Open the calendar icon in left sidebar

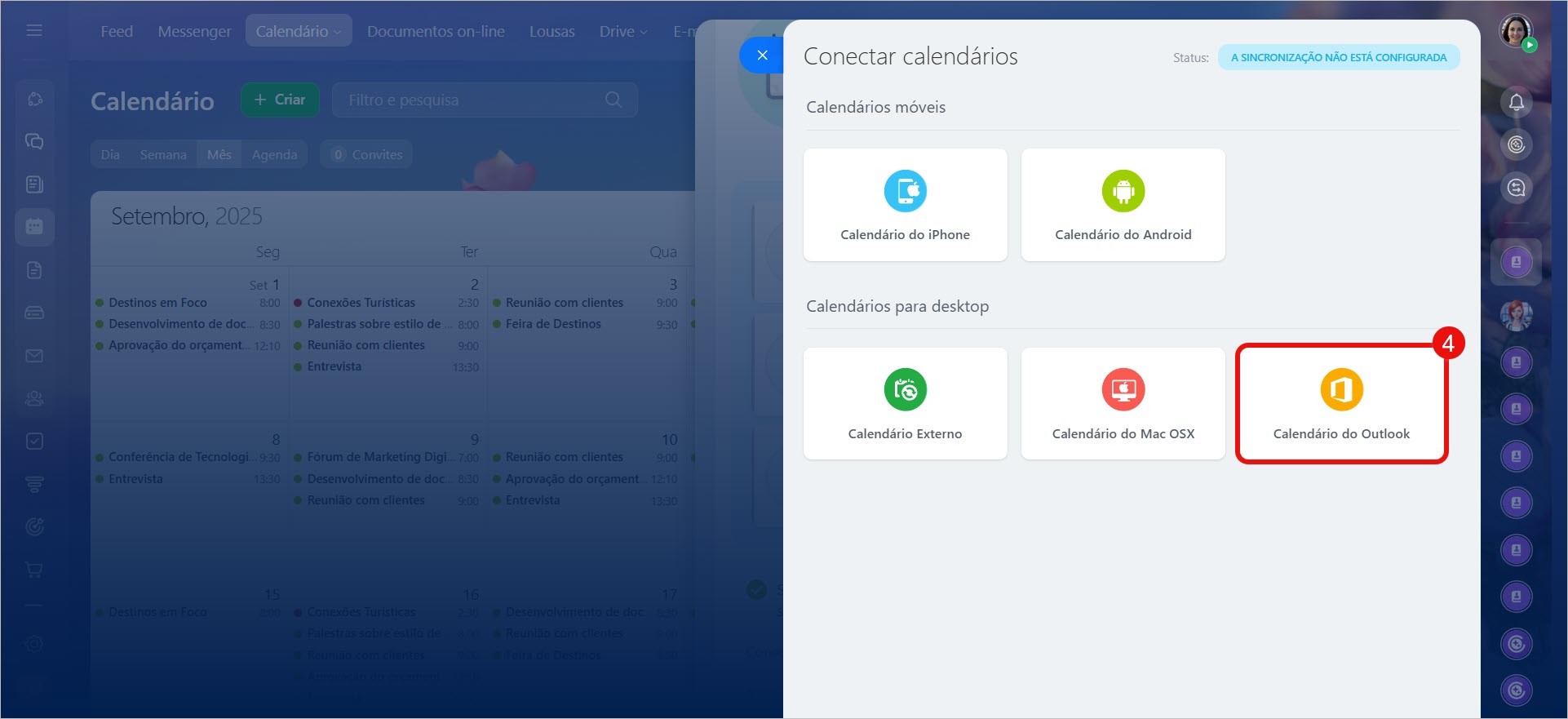point(34,226)
